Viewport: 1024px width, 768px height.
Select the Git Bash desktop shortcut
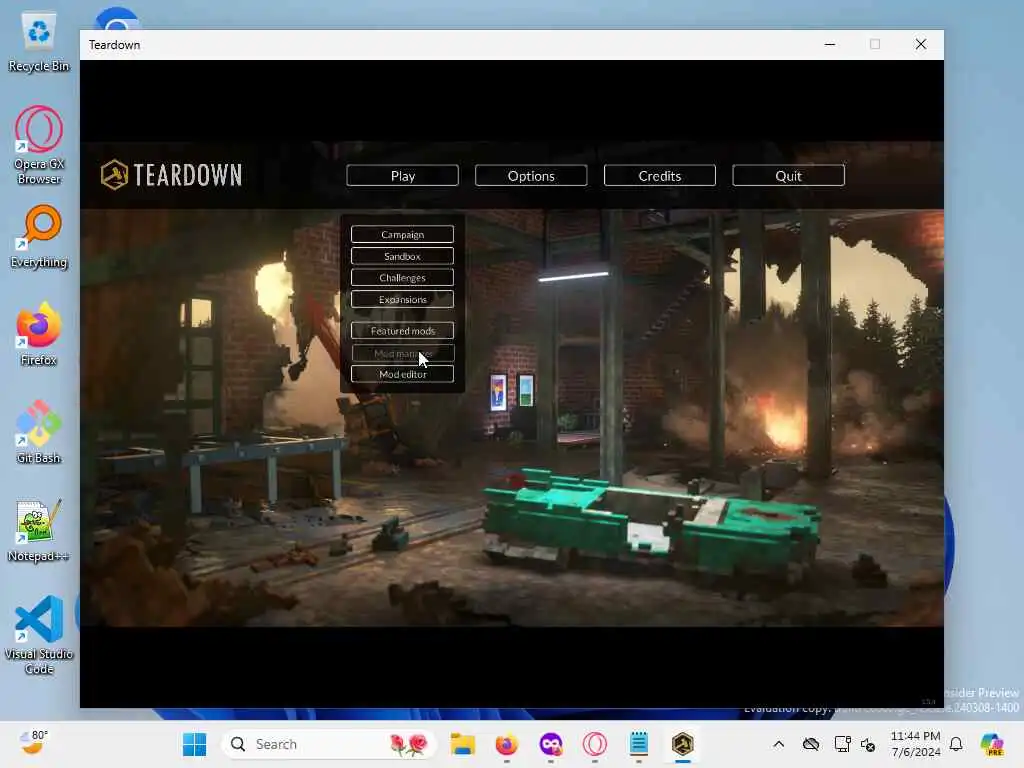pyautogui.click(x=39, y=432)
